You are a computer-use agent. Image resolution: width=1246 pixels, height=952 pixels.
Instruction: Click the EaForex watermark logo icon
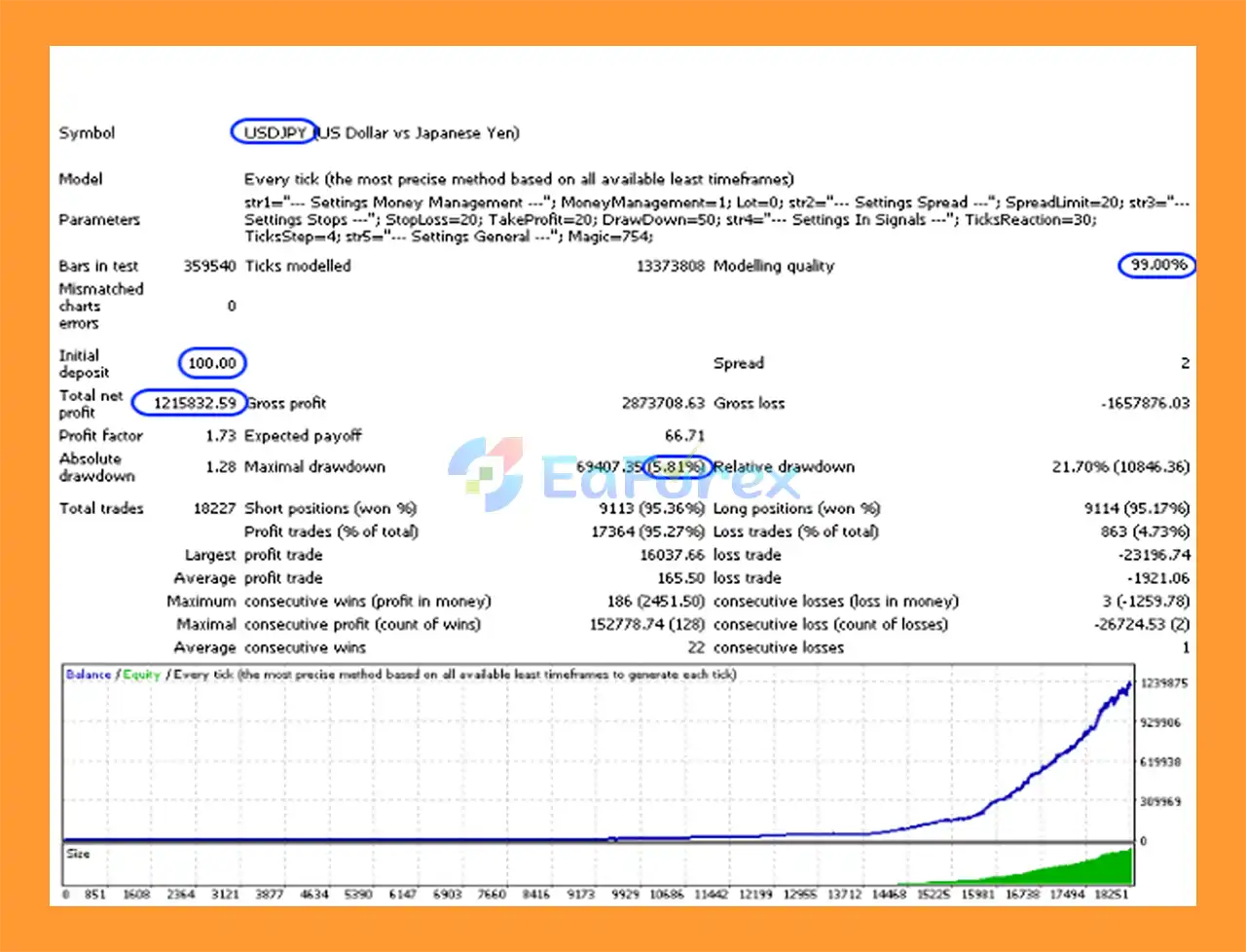(x=487, y=473)
